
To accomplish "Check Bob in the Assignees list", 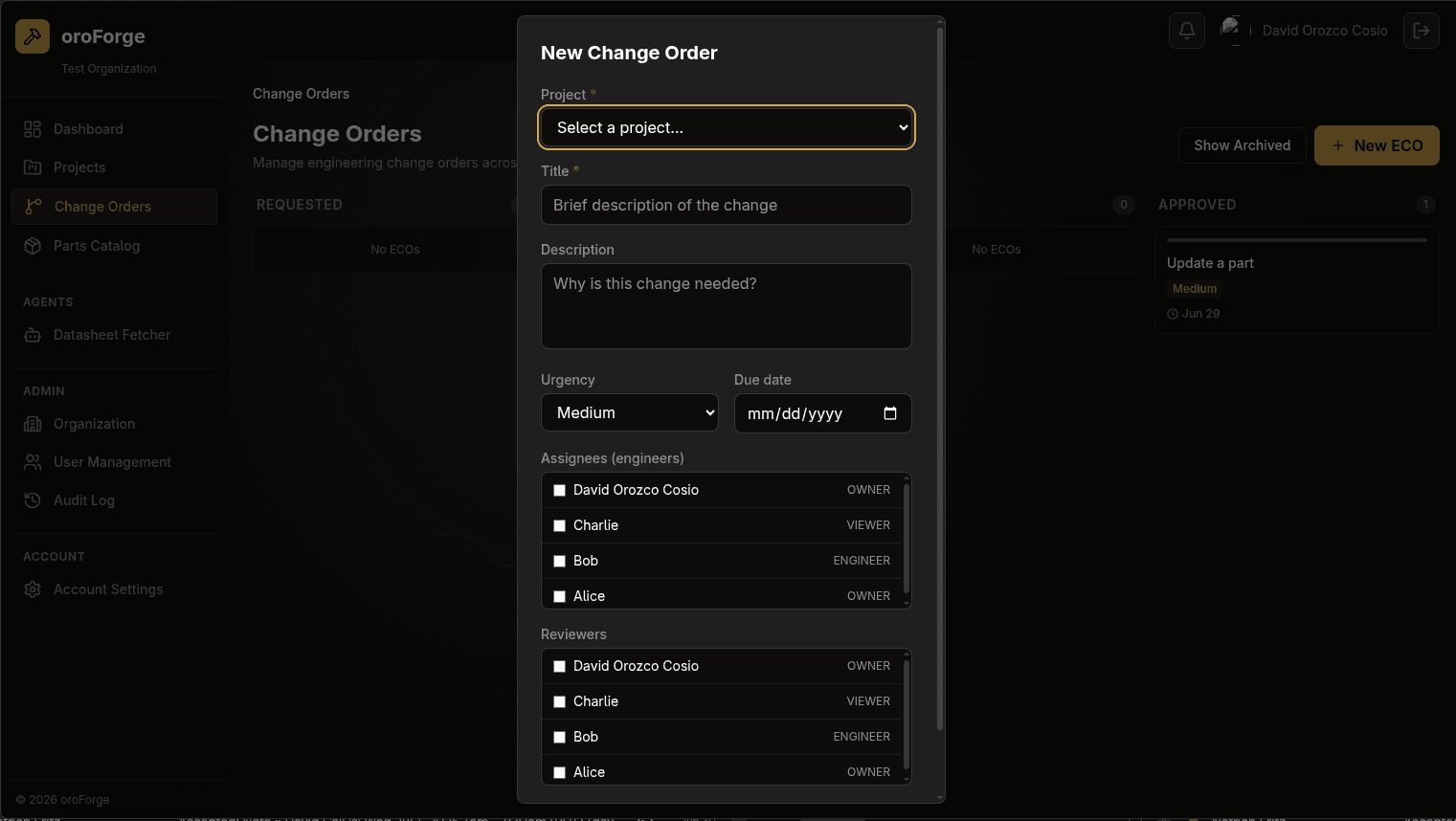I will (560, 561).
